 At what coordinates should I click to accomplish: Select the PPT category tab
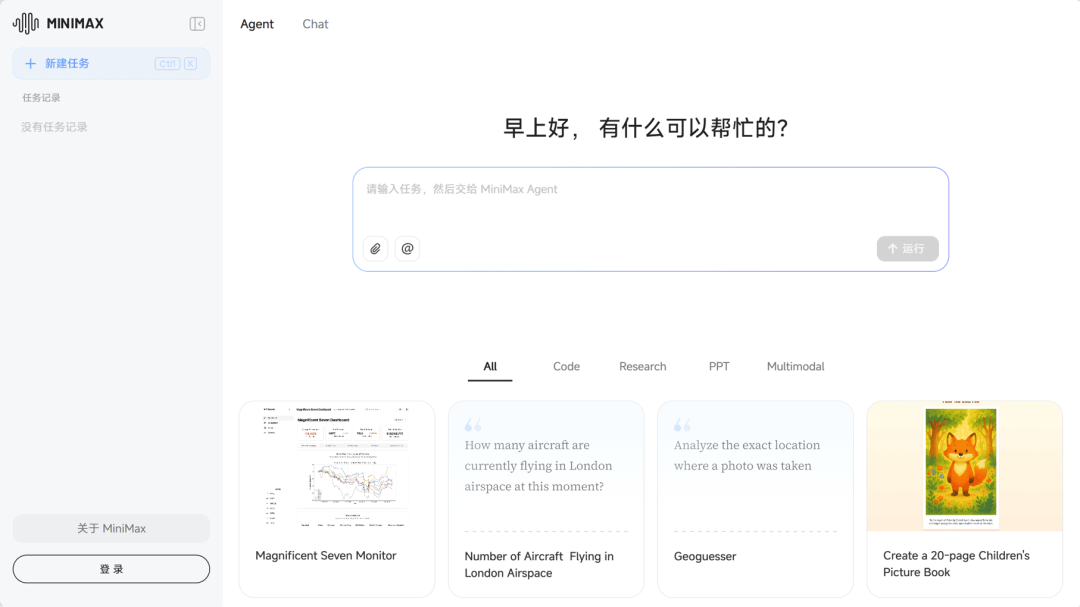coord(719,367)
